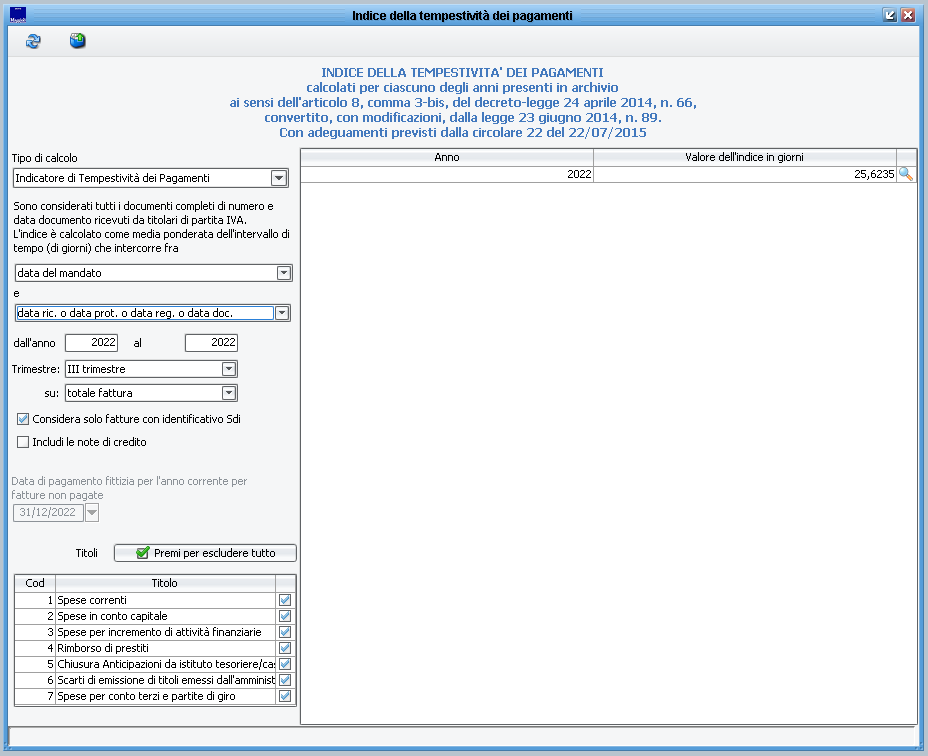Image resolution: width=928 pixels, height=756 pixels.
Task: Uncheck the 'Rimborso di prestiti' checkbox
Action: pos(285,648)
